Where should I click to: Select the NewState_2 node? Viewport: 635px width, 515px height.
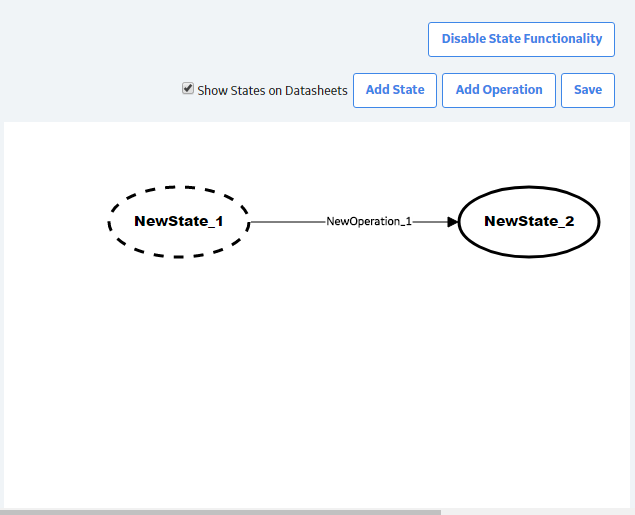[x=529, y=221]
